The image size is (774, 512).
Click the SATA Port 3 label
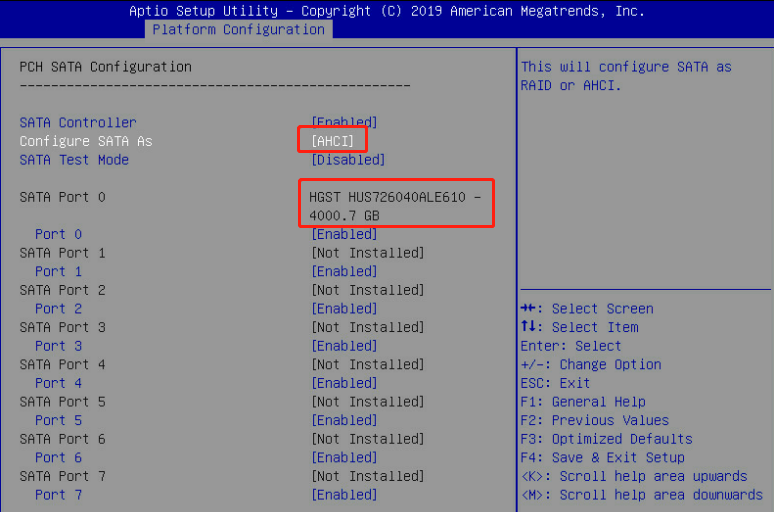(x=62, y=327)
